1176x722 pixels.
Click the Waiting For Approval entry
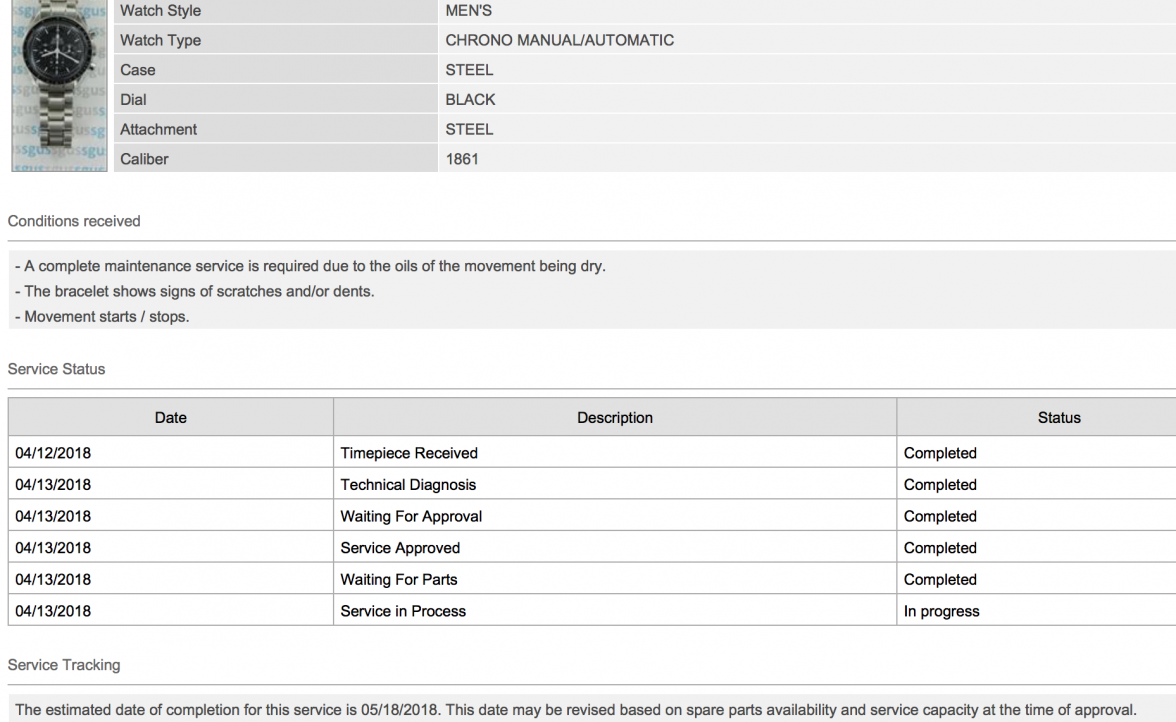411,517
